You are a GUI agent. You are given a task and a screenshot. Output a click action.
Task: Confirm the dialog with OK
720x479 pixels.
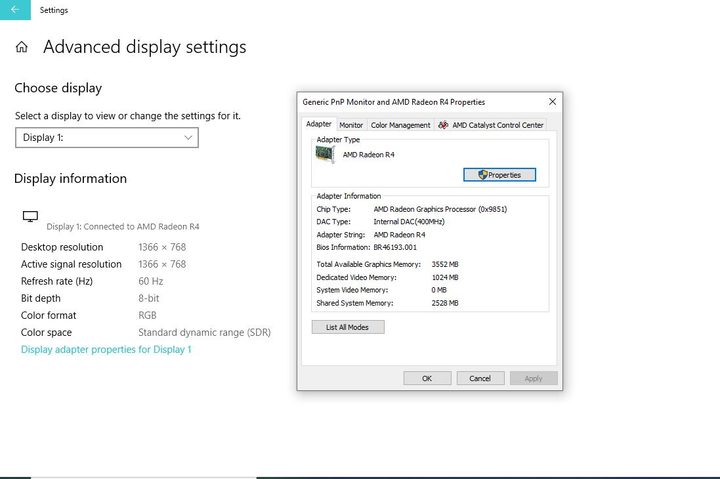click(x=427, y=378)
